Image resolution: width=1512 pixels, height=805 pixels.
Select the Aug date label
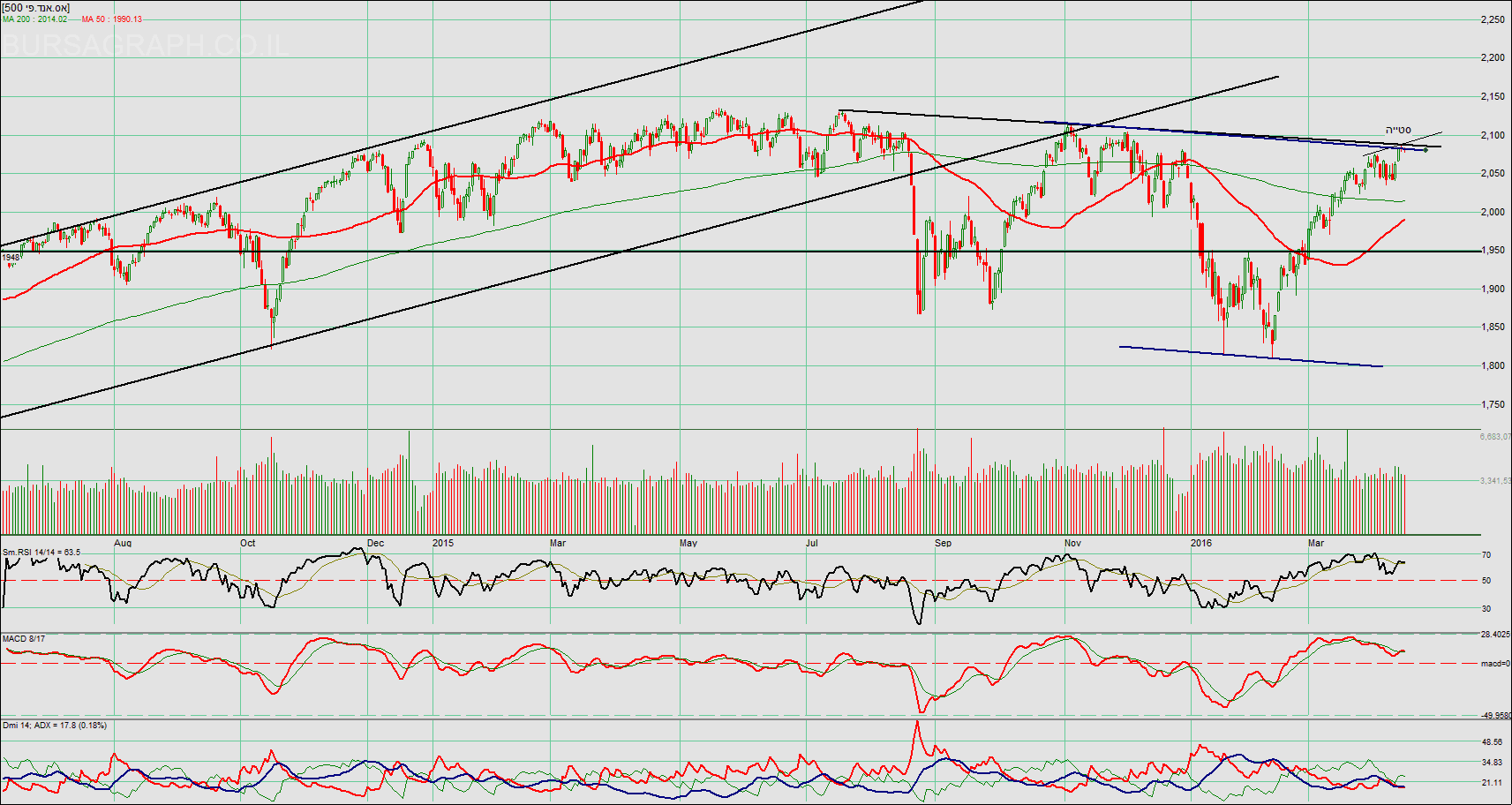[124, 543]
